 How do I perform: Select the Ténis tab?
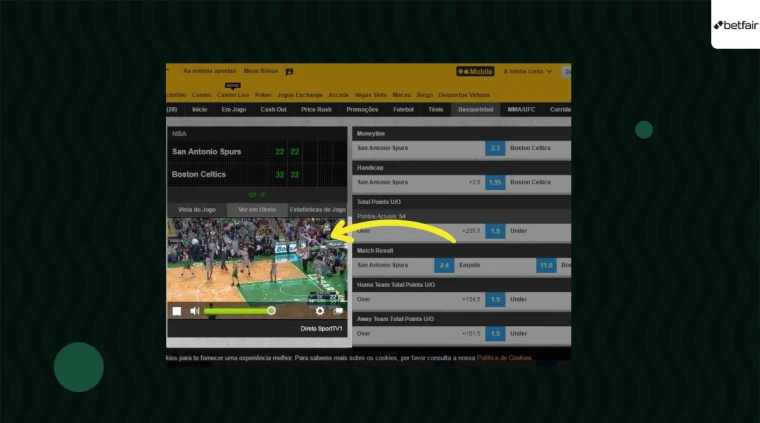coord(435,110)
